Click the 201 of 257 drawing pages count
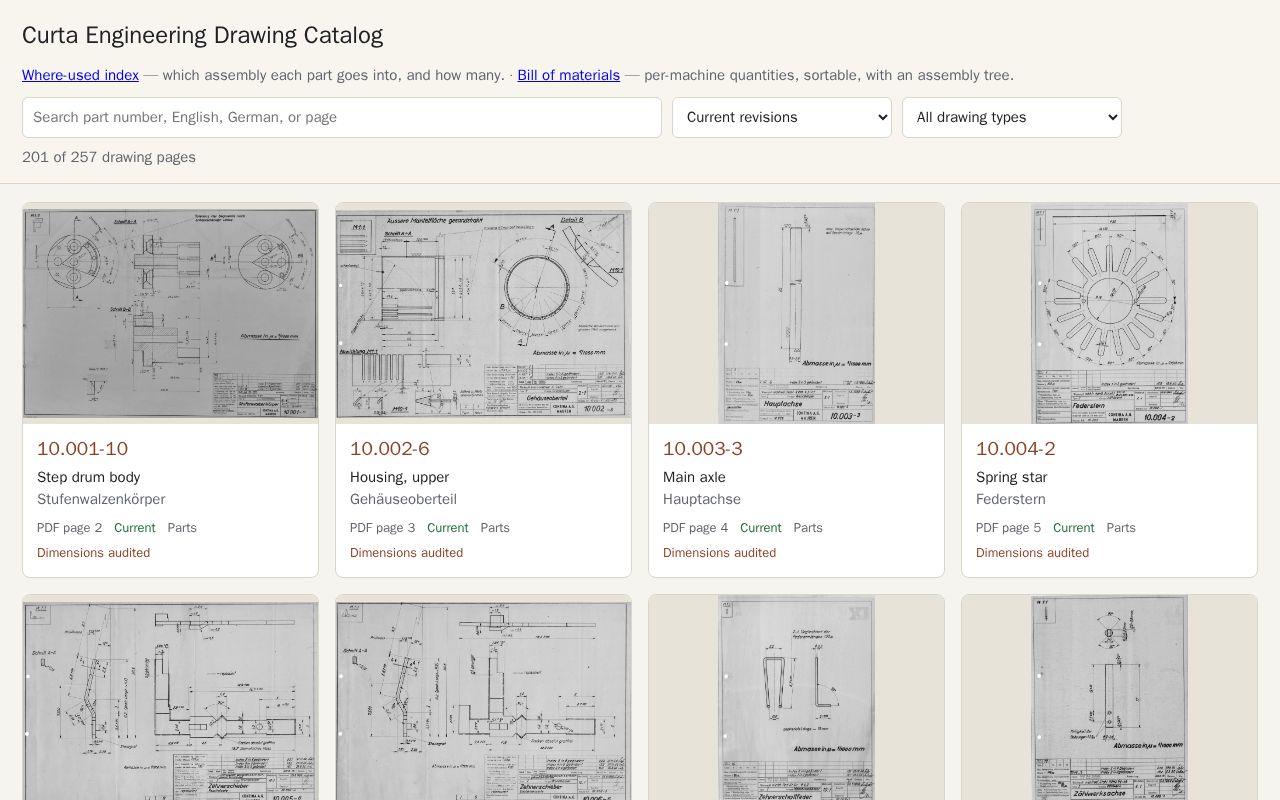Viewport: 1280px width, 800px height. pyautogui.click(x=109, y=157)
